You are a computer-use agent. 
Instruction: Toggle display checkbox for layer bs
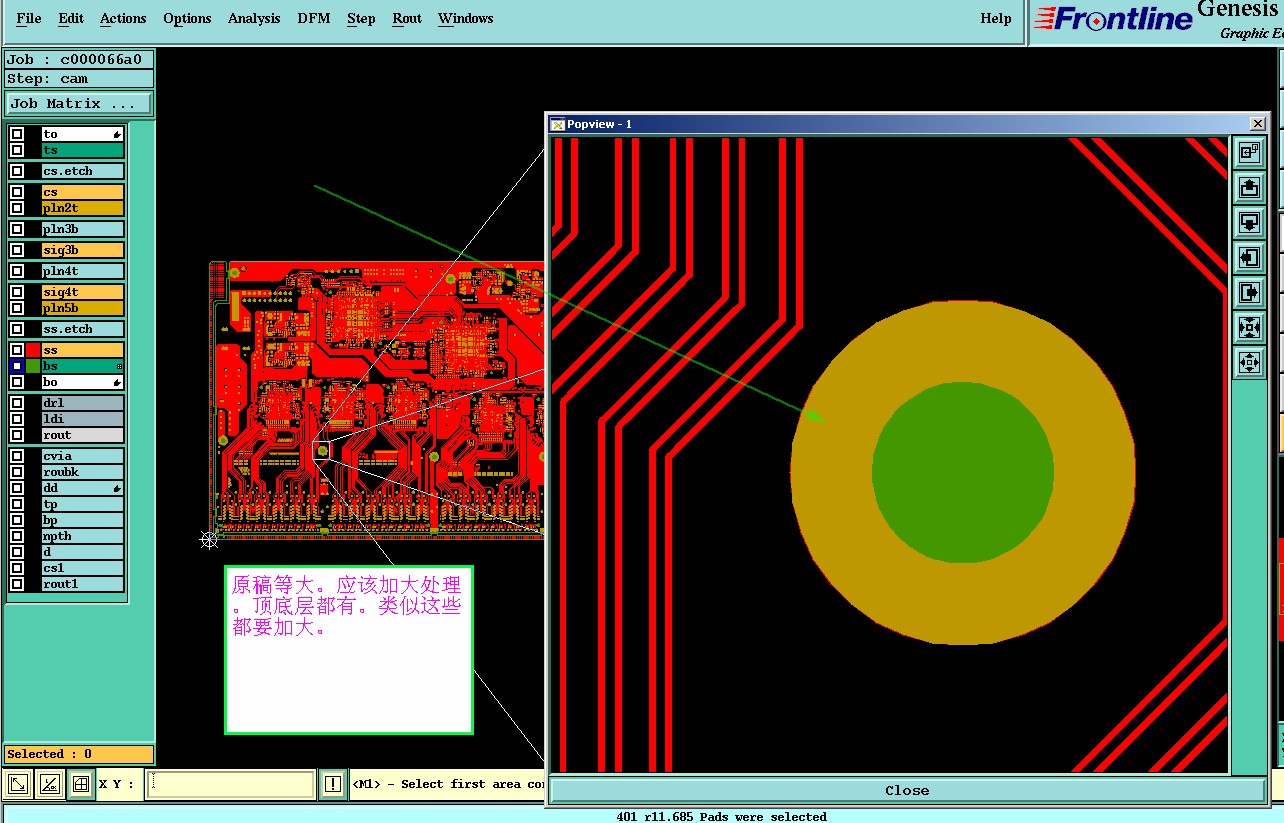17,366
